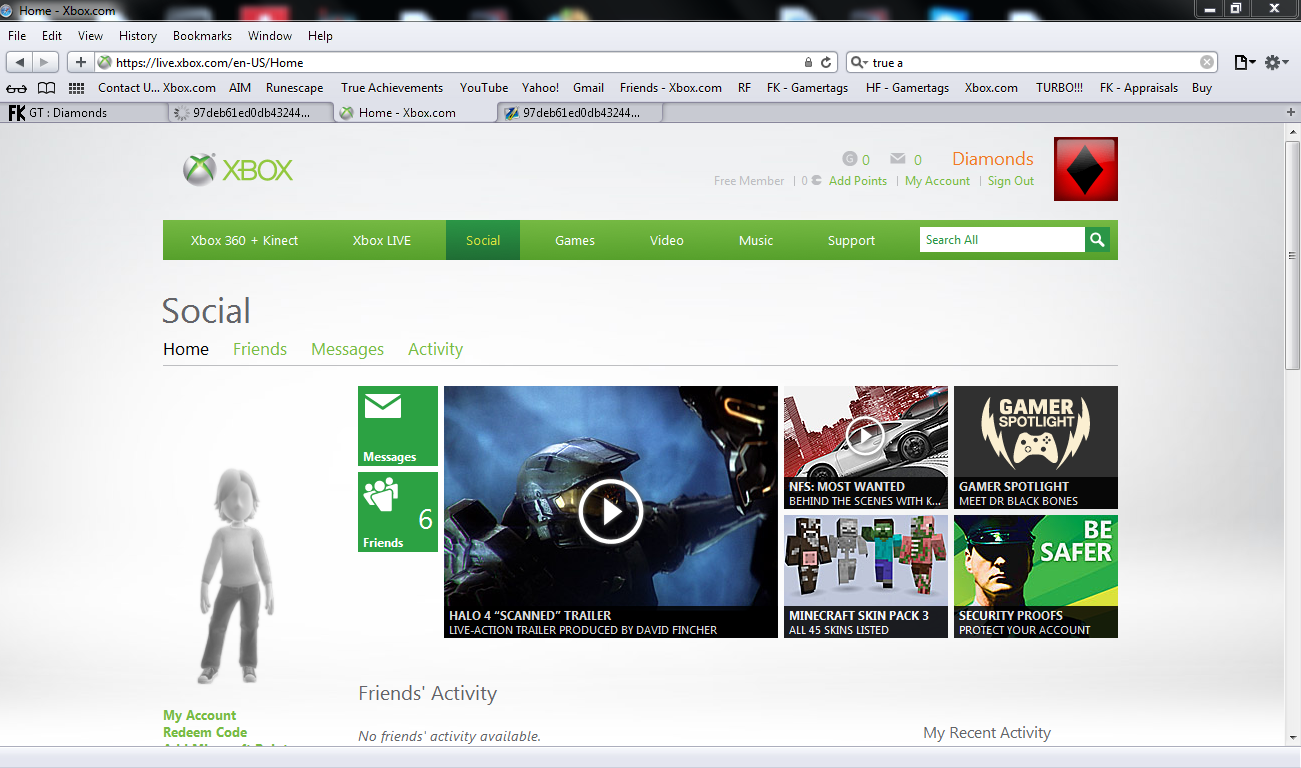Open the Diamonds gamertag link
This screenshot has width=1301, height=768.
pyautogui.click(x=993, y=159)
